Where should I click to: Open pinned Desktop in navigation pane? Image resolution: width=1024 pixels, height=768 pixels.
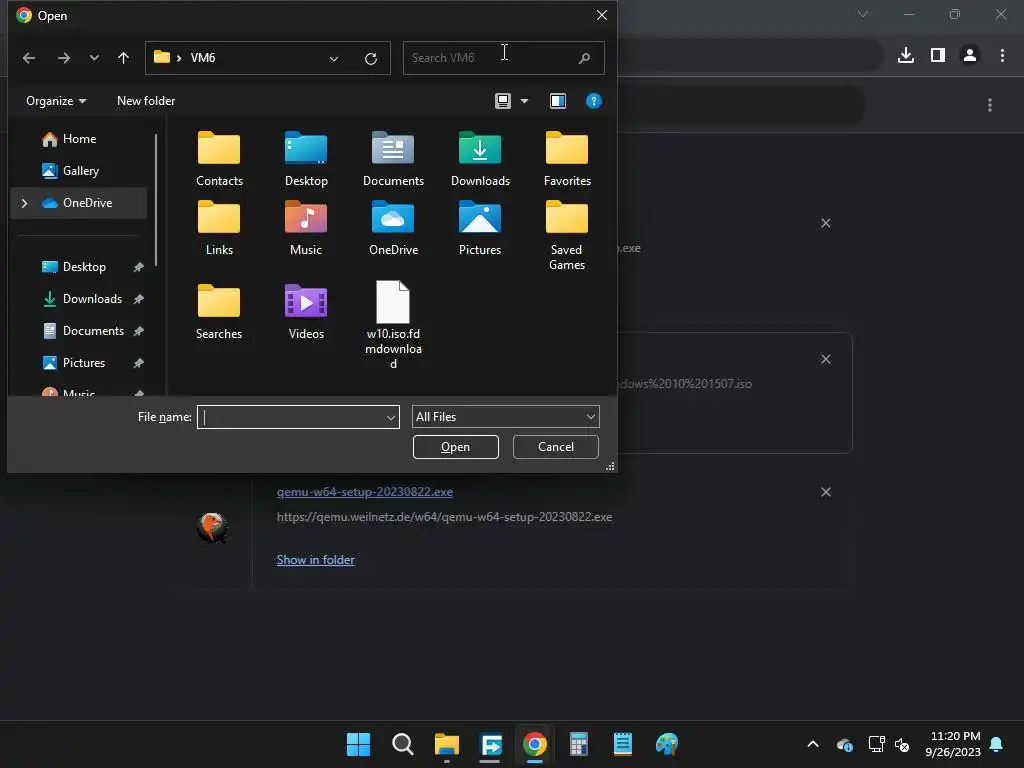pos(84,266)
